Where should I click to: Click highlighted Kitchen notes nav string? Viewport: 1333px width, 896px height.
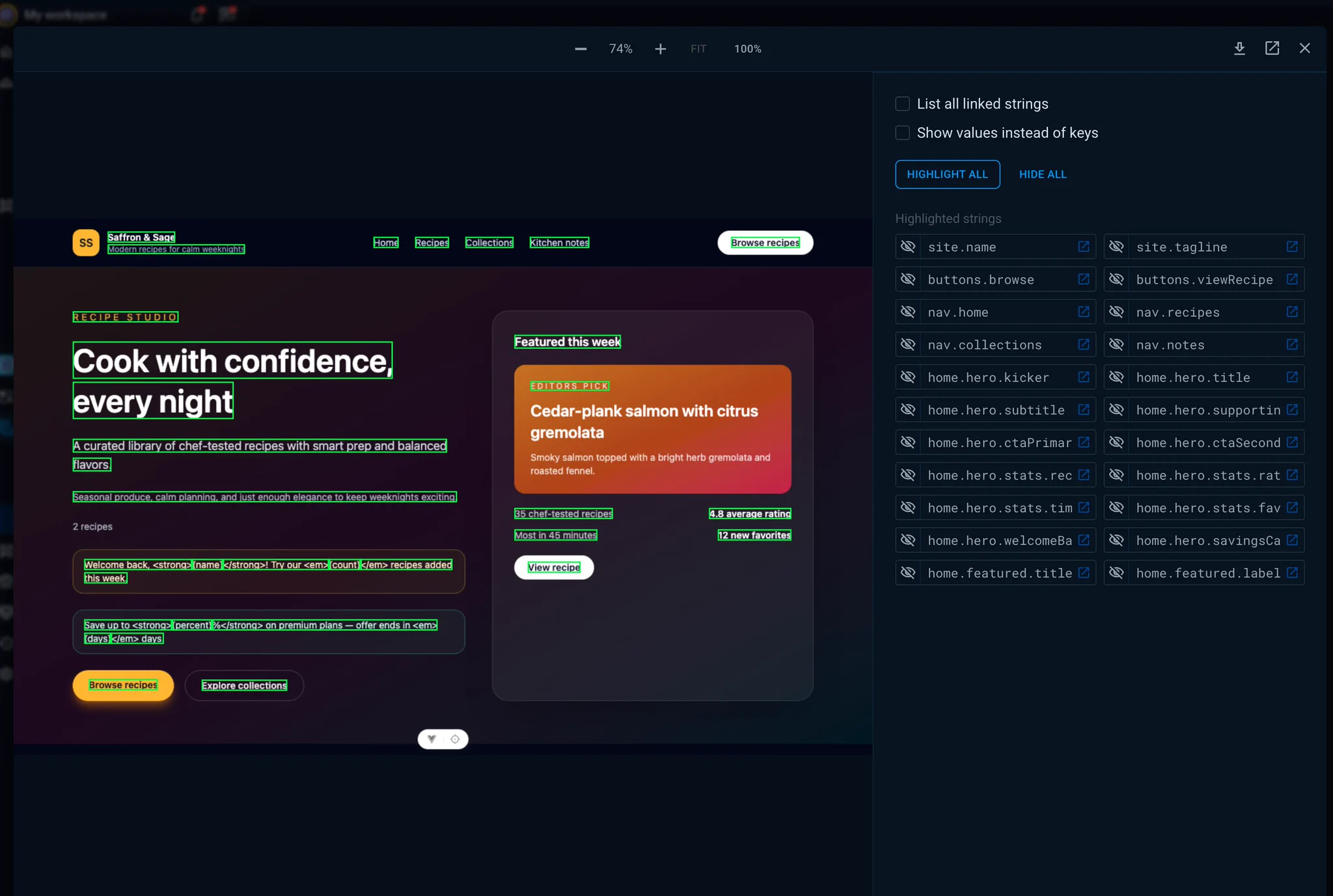click(559, 243)
